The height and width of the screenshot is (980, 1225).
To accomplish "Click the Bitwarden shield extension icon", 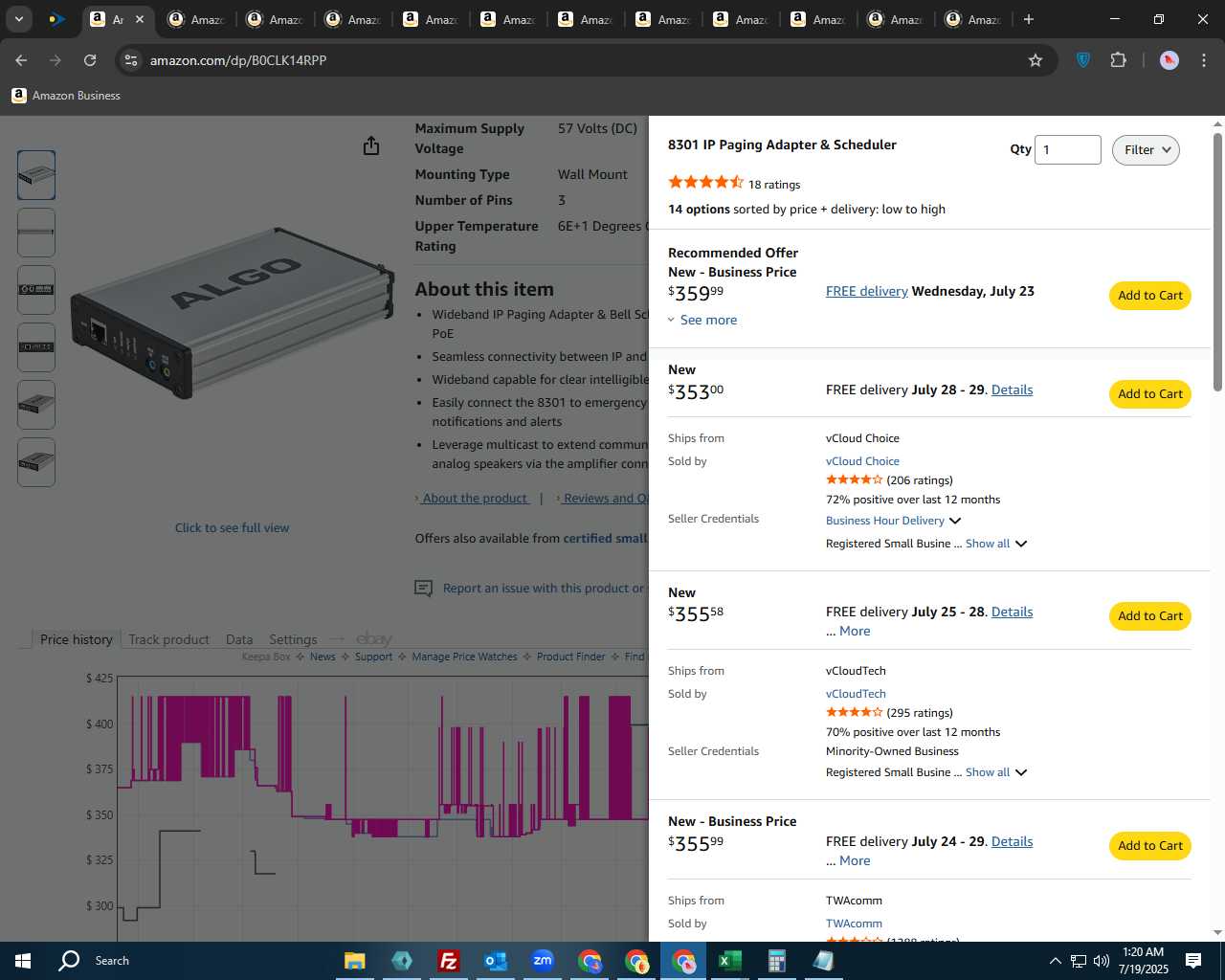I will pyautogui.click(x=1083, y=60).
